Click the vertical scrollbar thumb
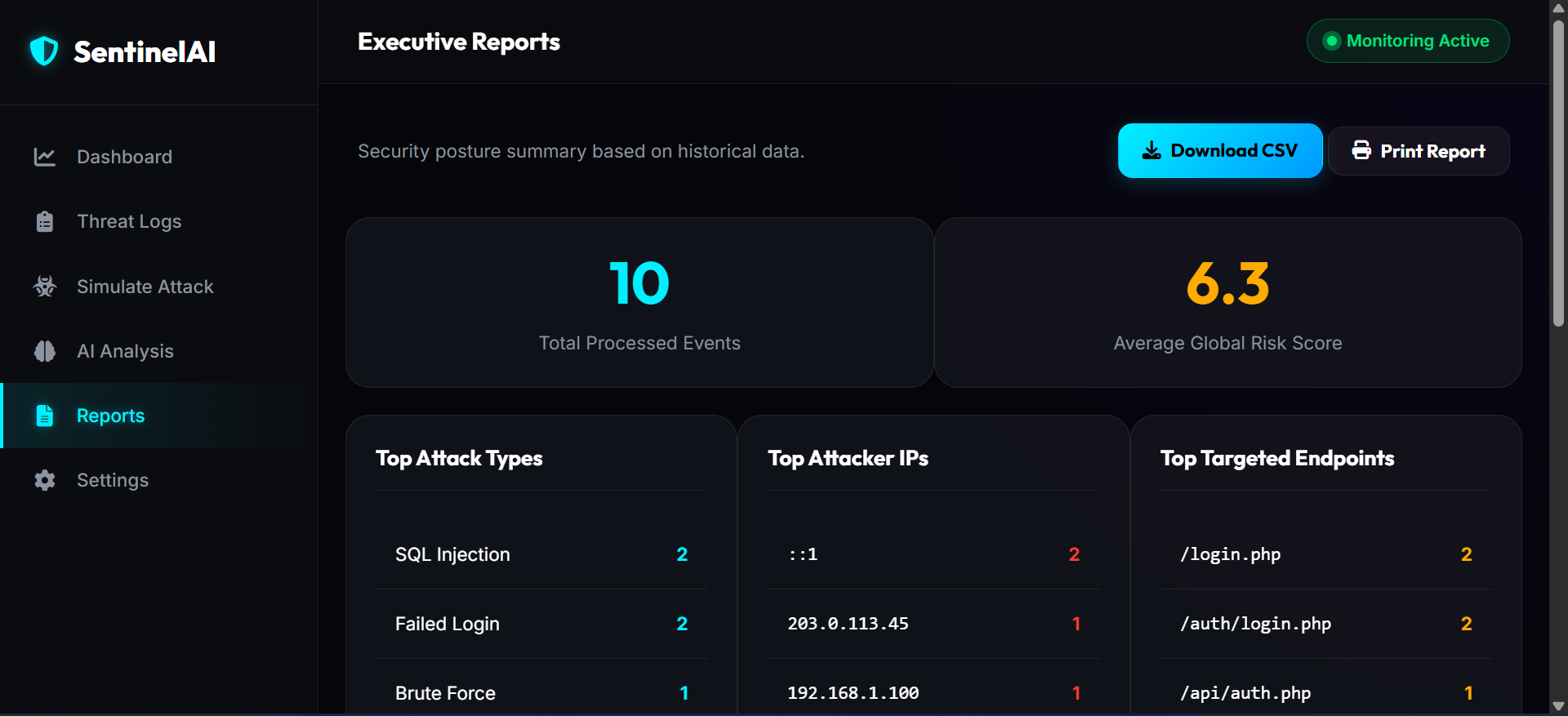The width and height of the screenshot is (1568, 716). point(1558,173)
